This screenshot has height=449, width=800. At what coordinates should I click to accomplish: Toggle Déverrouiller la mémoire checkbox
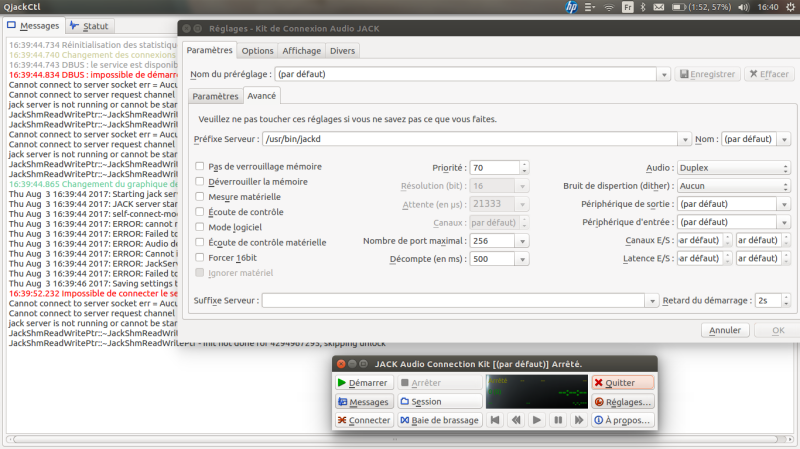click(x=199, y=182)
